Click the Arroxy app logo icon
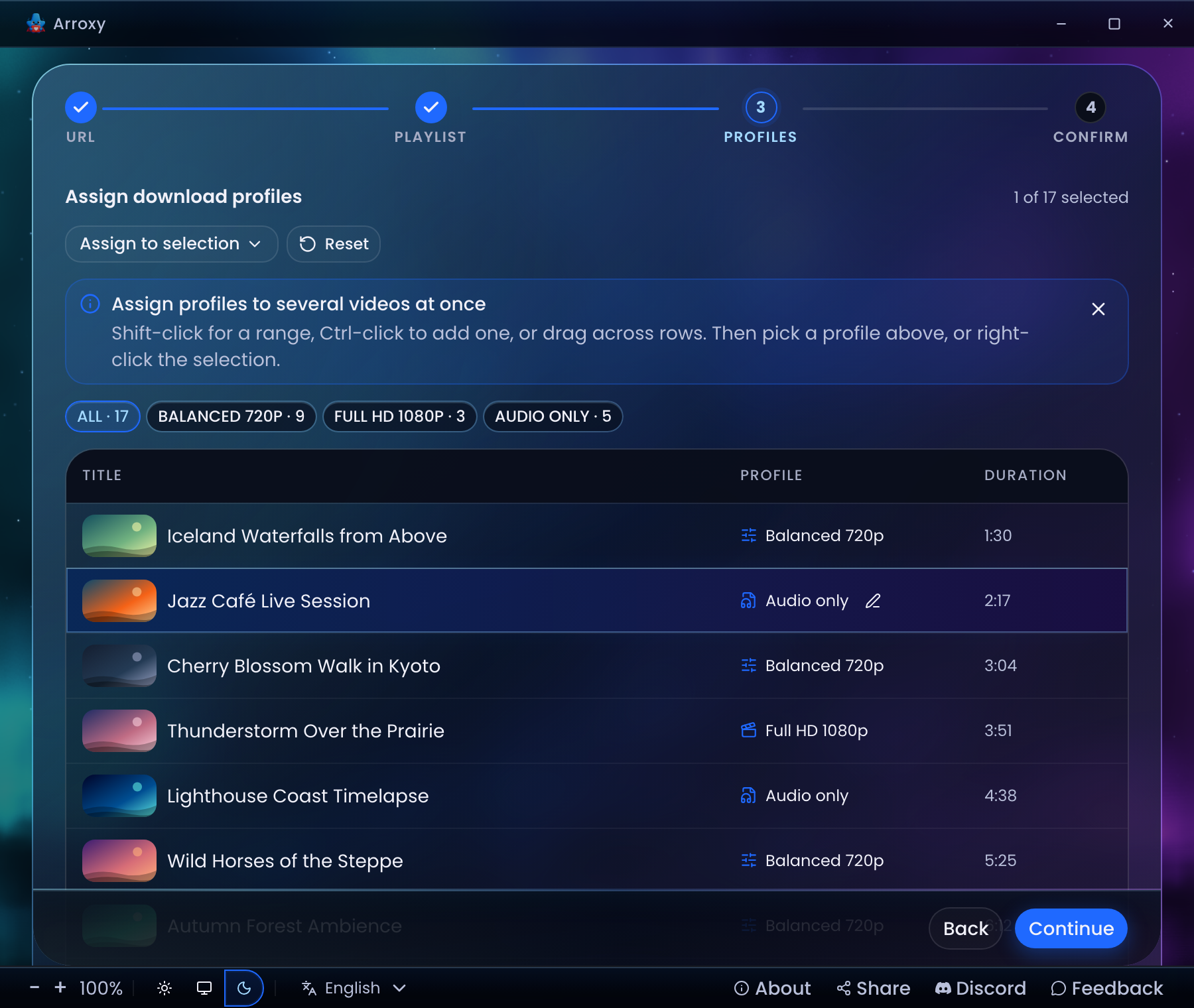The height and width of the screenshot is (1008, 1194). tap(36, 23)
